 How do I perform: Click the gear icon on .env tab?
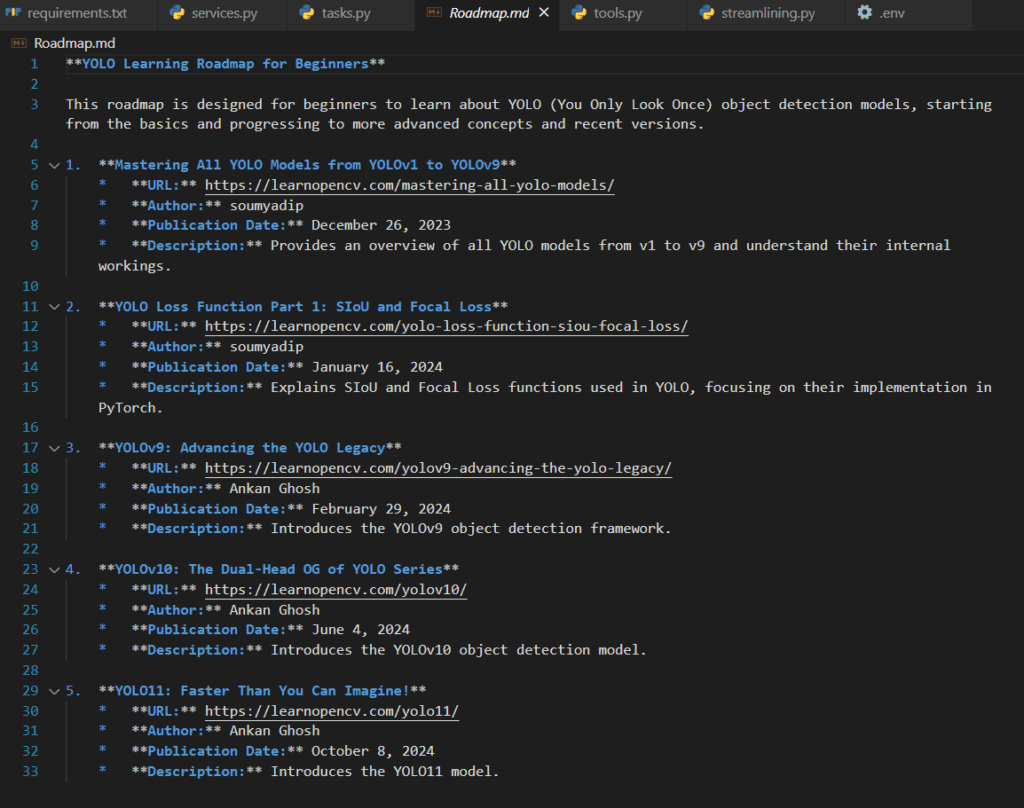(864, 14)
